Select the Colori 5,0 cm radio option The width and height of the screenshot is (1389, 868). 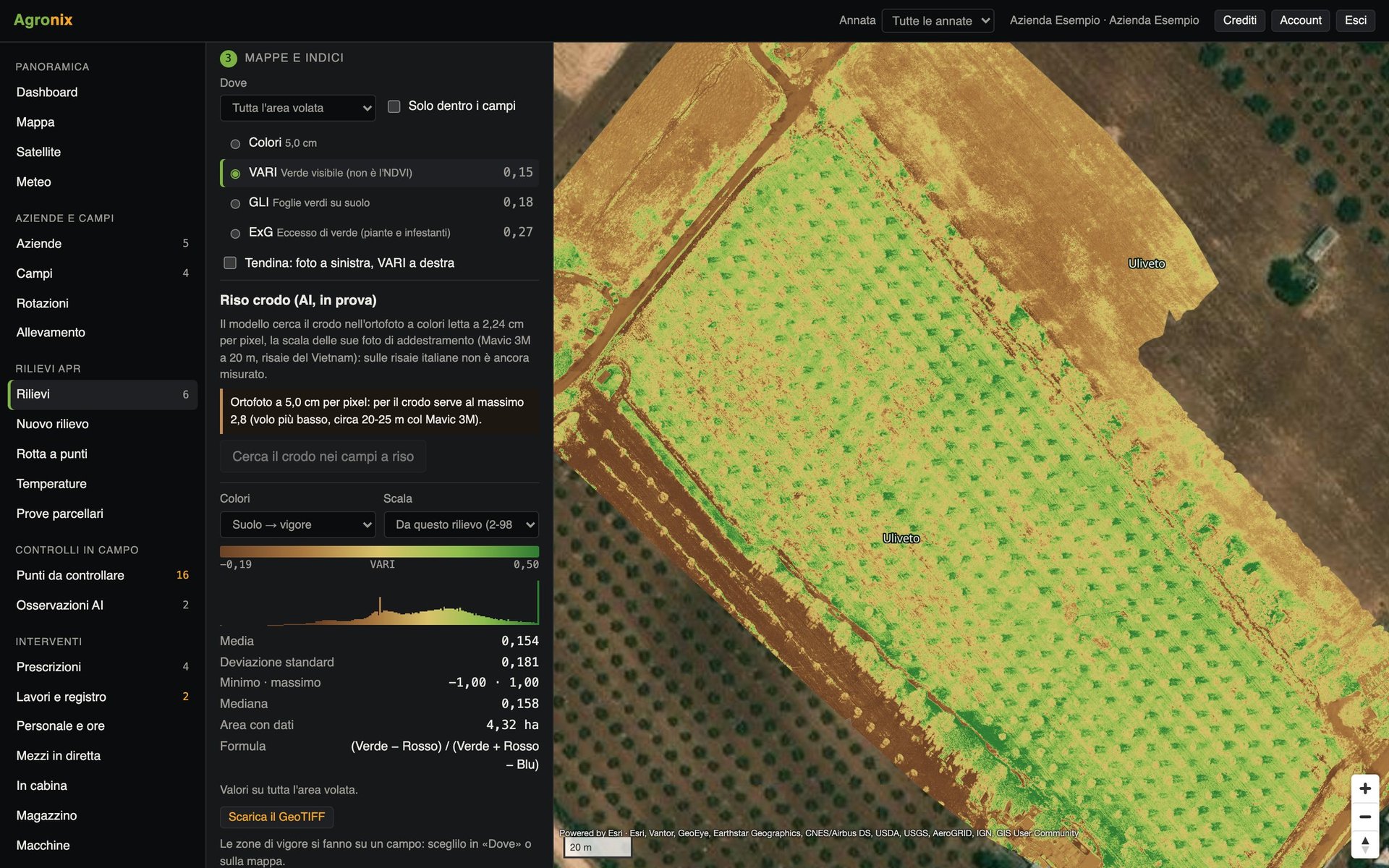point(235,144)
